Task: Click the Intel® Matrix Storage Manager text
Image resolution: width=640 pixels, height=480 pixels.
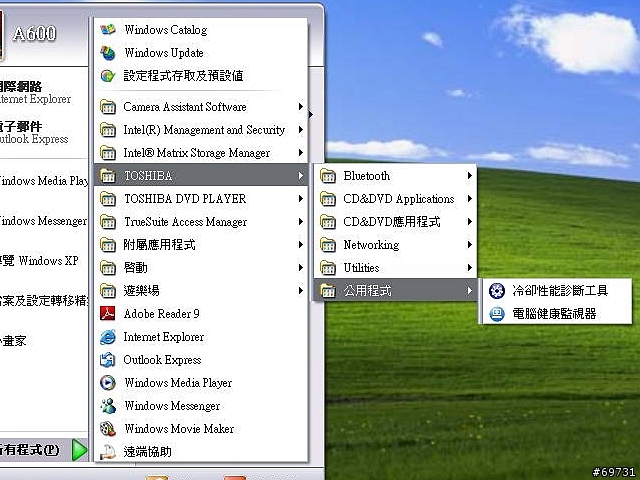Action: 197,153
